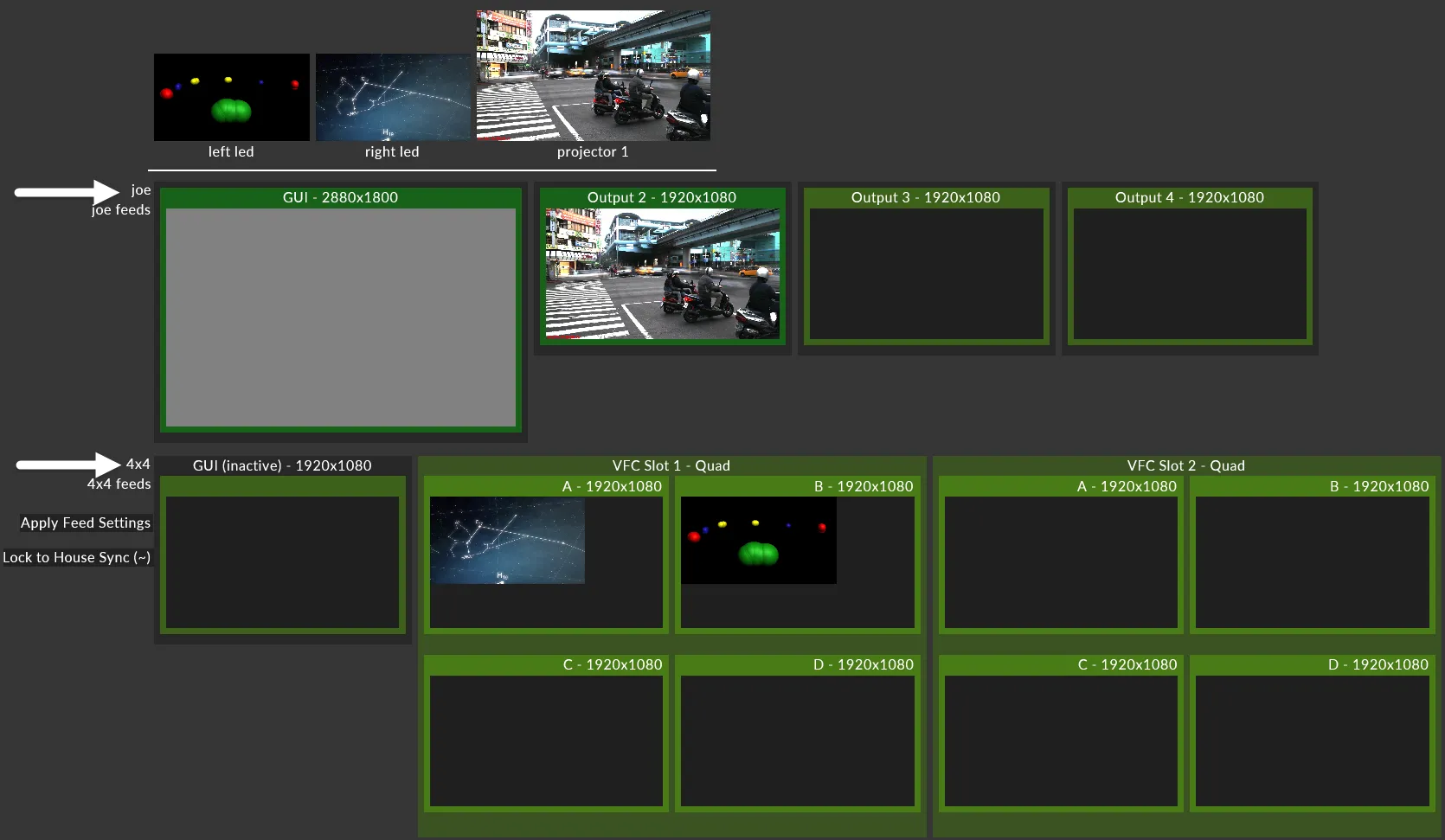The height and width of the screenshot is (840, 1445).
Task: Click the inactive GUI 1920x1080 preview
Action: [x=282, y=562]
